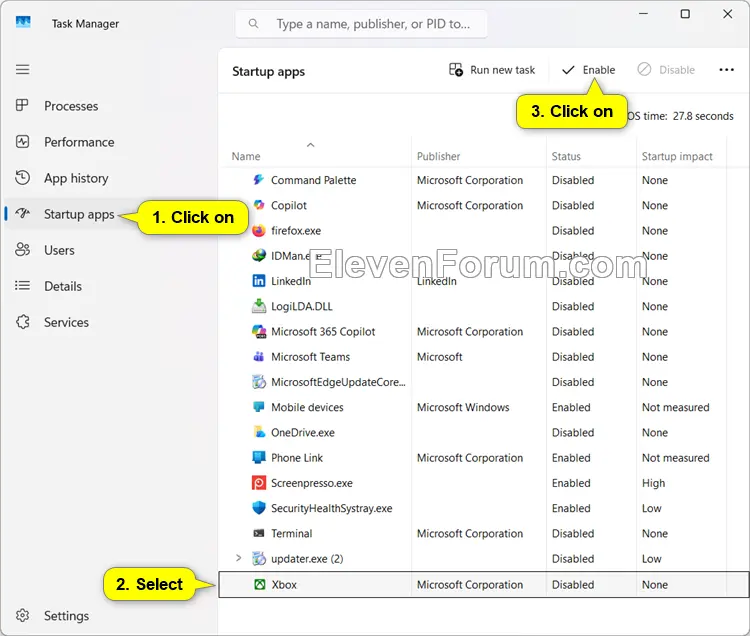The width and height of the screenshot is (750, 636).
Task: Sort by the Publisher column header
Action: [439, 156]
